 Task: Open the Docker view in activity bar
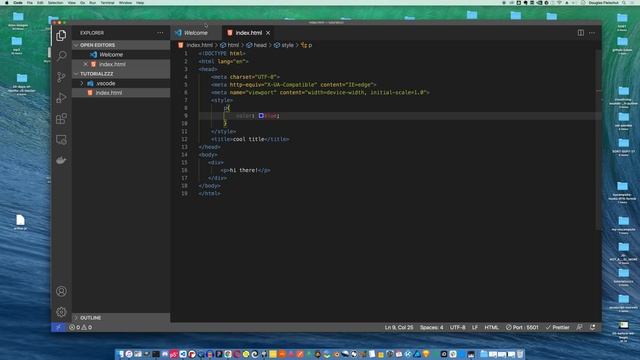61,160
